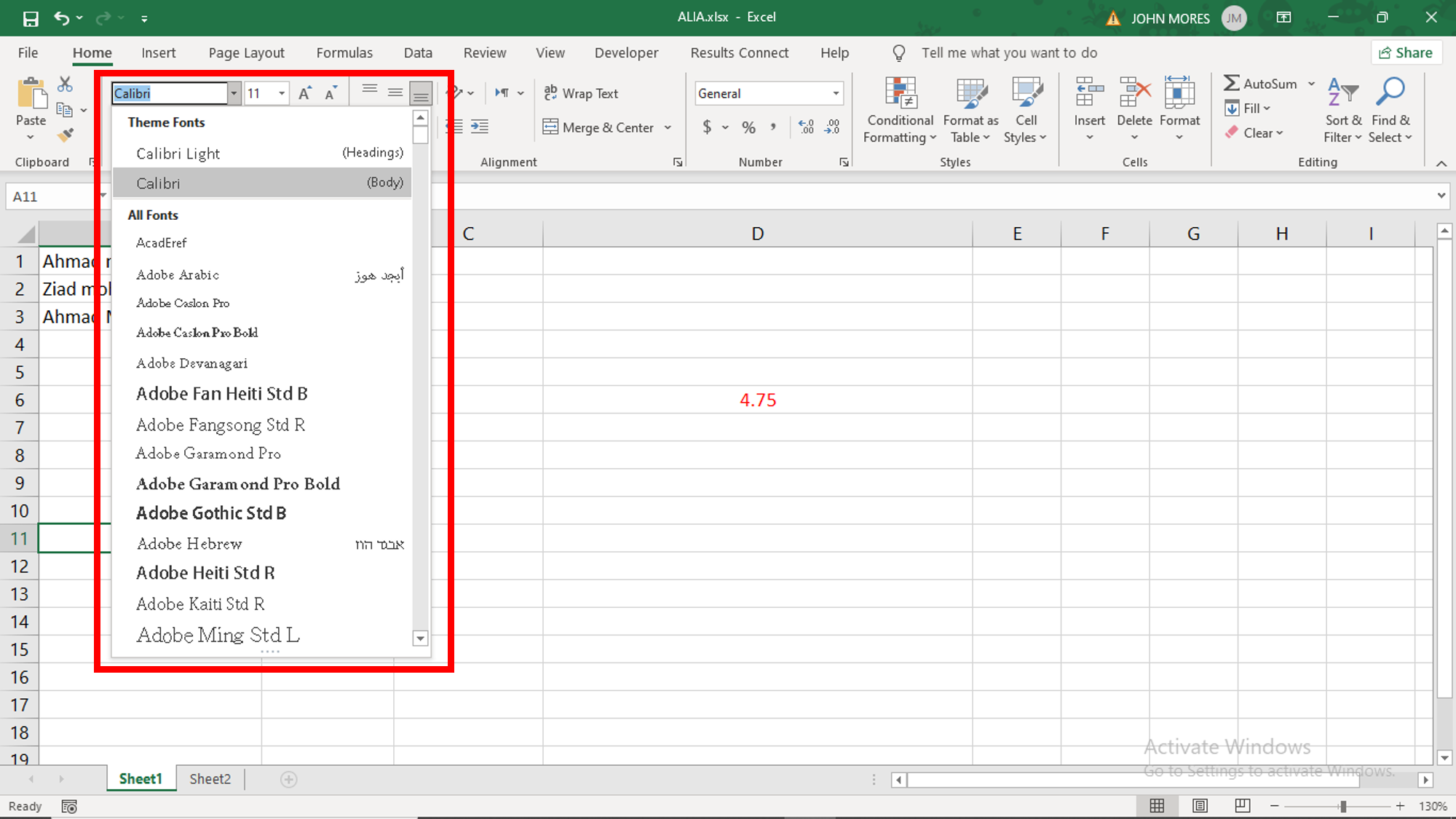Drag the font list scrollbar down
Screen dimensions: 1456x819
pos(419,638)
